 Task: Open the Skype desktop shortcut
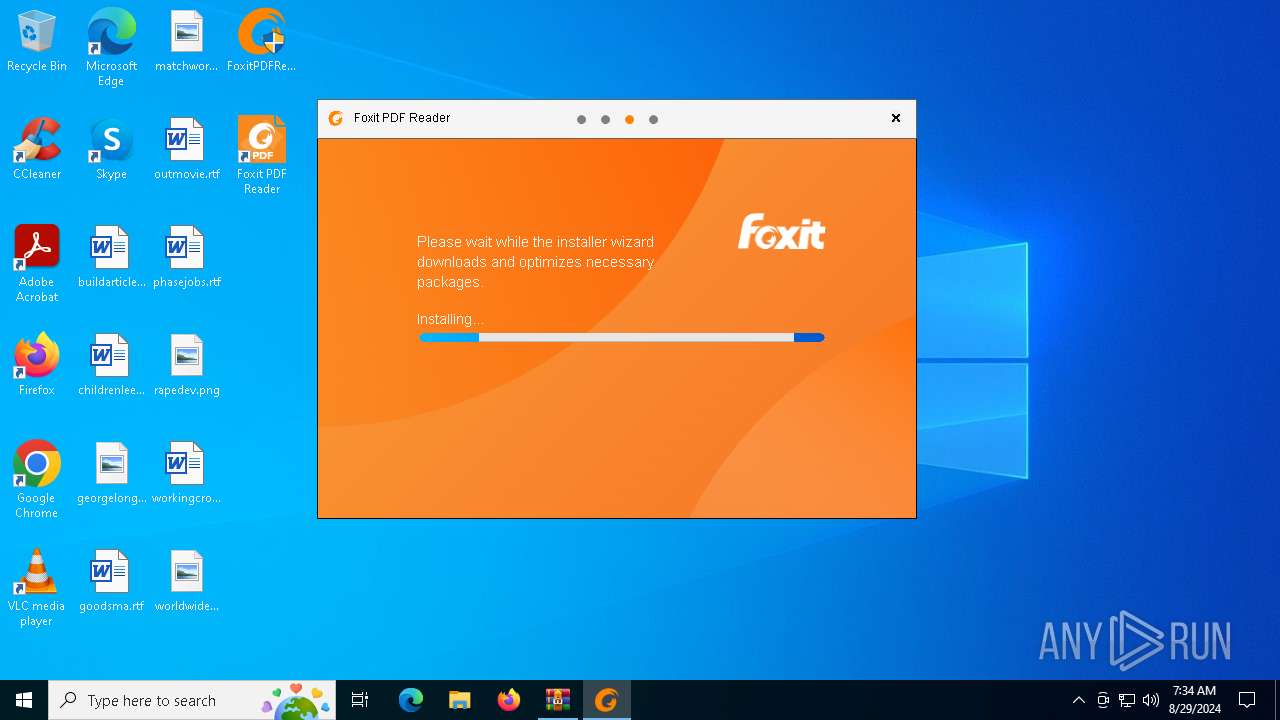[111, 149]
